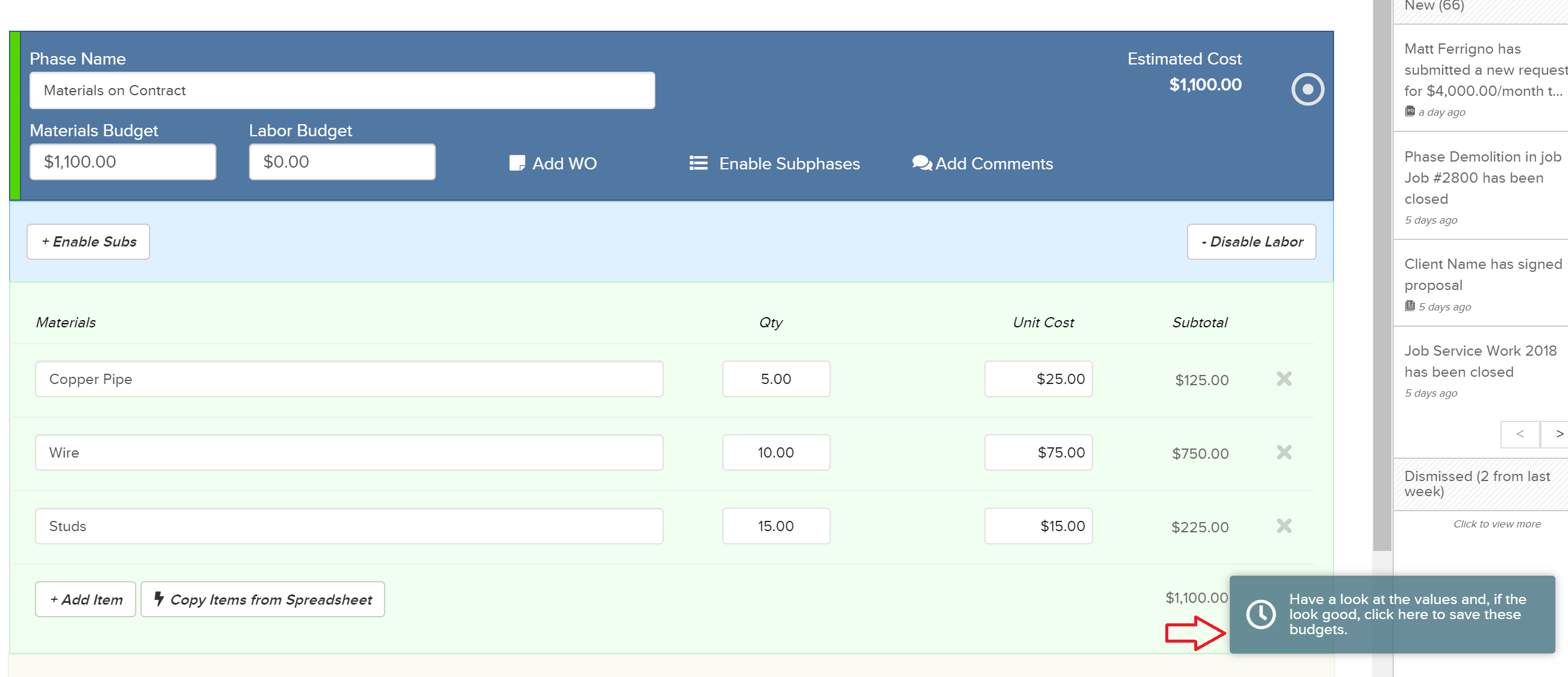
Task: Edit the Labor Budget field
Action: (342, 162)
